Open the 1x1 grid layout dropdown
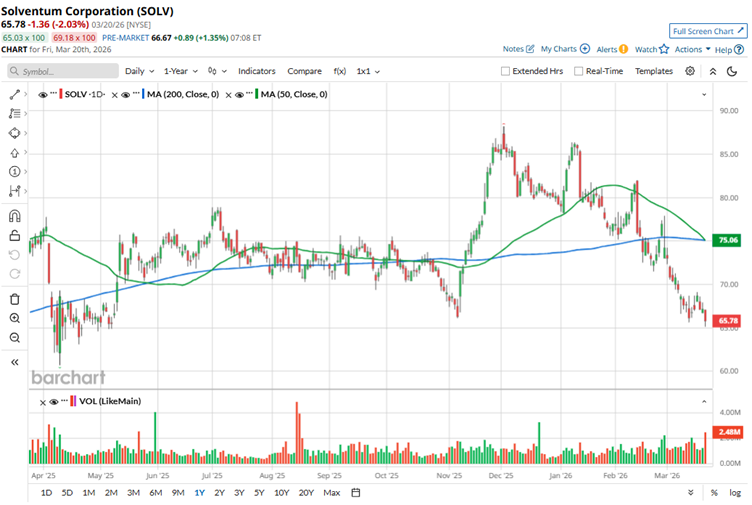The width and height of the screenshot is (752, 505). coord(368,71)
